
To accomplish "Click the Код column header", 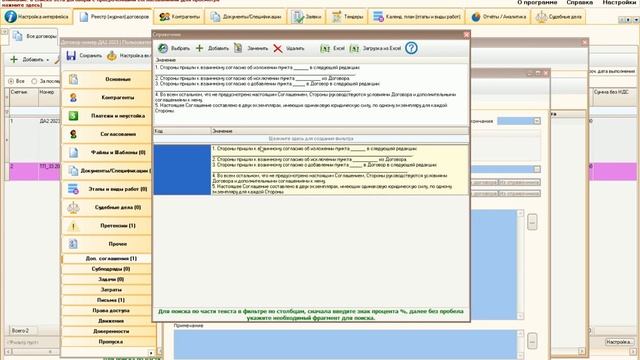I will pos(182,131).
